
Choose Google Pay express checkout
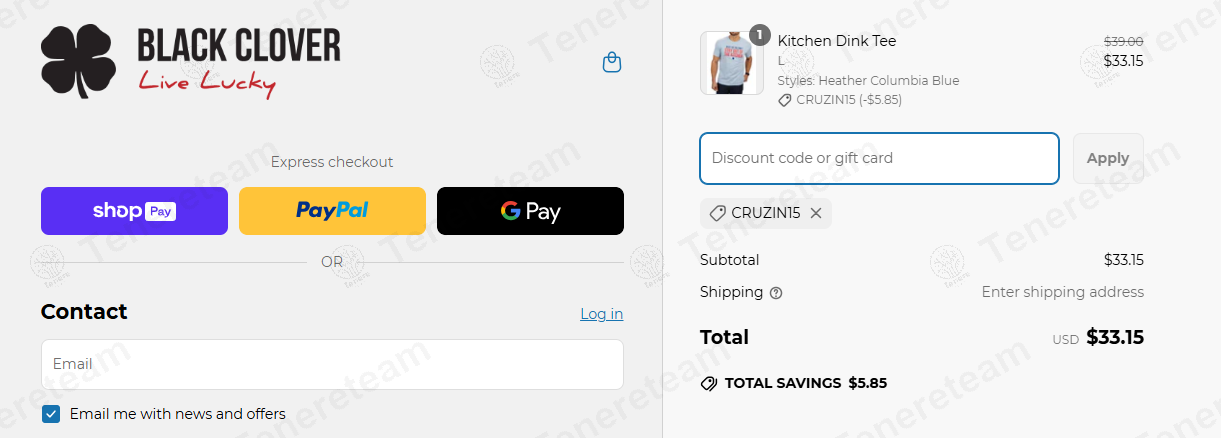[530, 211]
